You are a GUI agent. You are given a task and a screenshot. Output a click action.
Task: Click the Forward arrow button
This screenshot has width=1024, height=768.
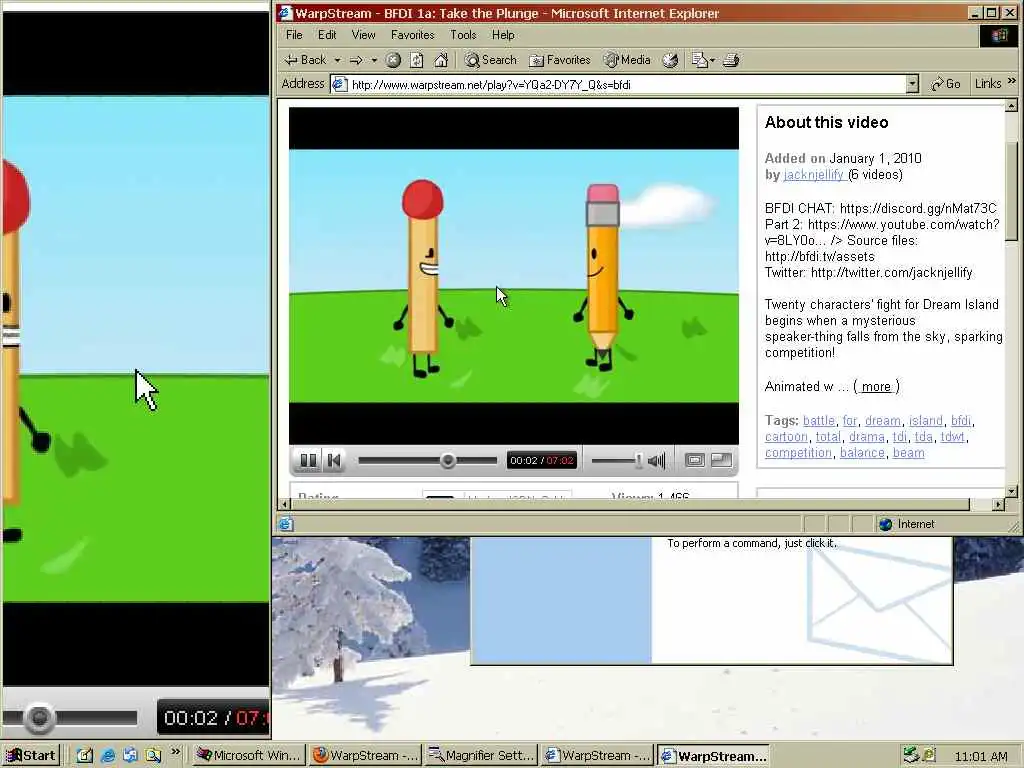(357, 60)
